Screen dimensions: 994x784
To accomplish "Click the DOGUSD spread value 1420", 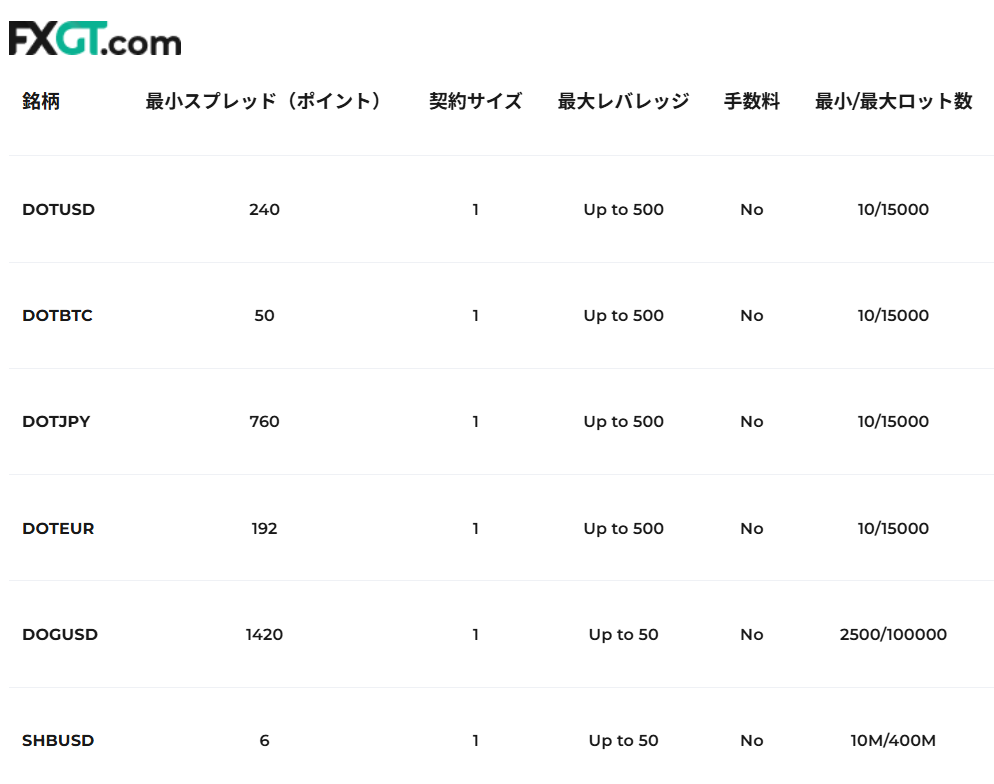I will point(264,635).
